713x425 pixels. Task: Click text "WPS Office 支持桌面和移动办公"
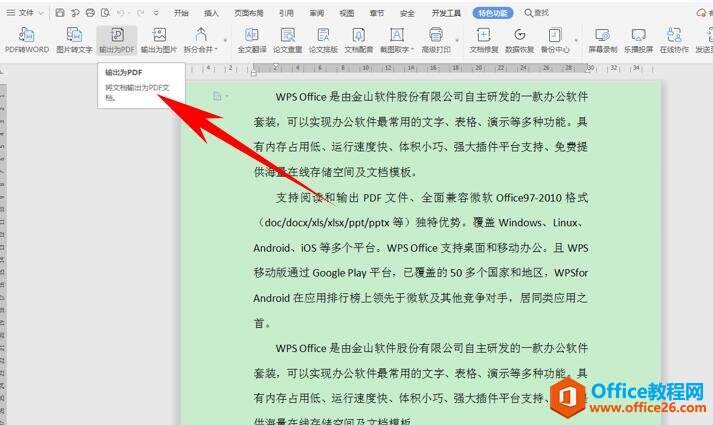pos(464,248)
